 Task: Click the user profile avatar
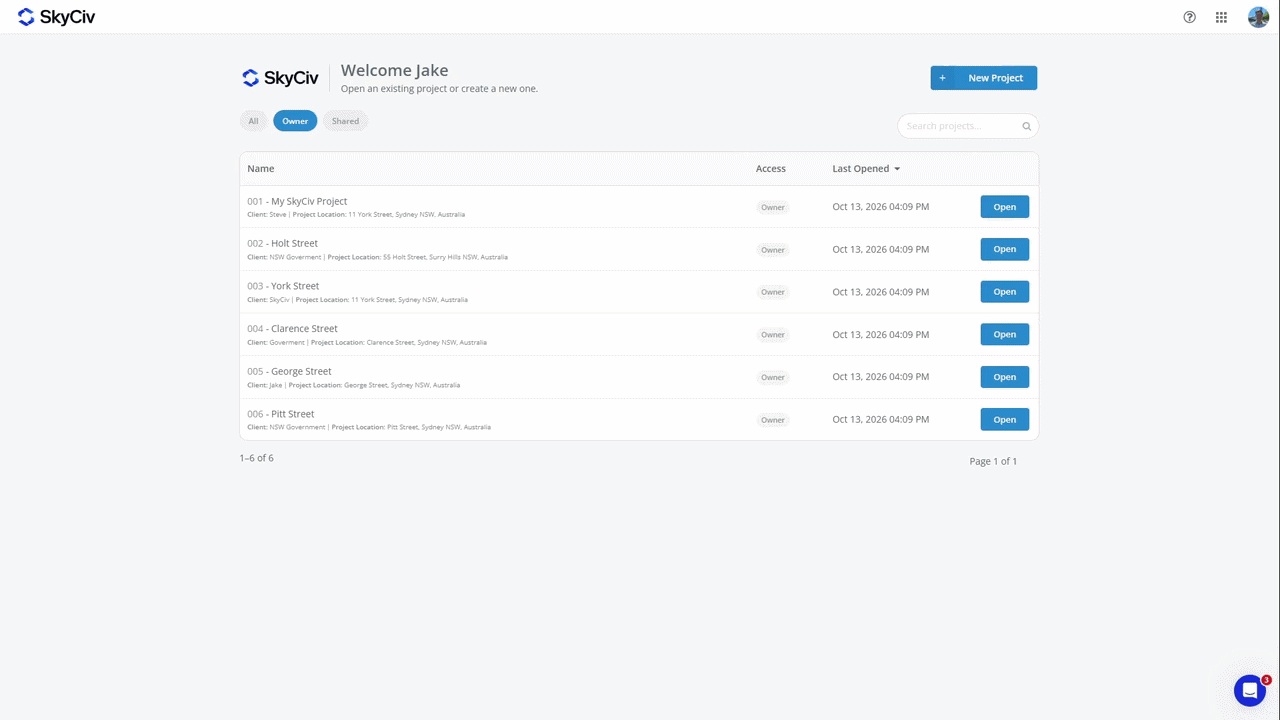(1258, 17)
